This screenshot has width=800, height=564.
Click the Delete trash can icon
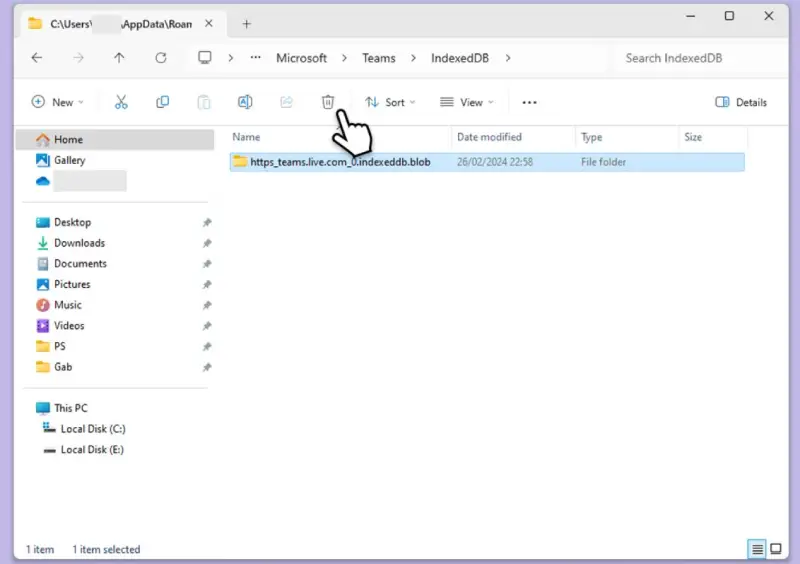pos(328,102)
